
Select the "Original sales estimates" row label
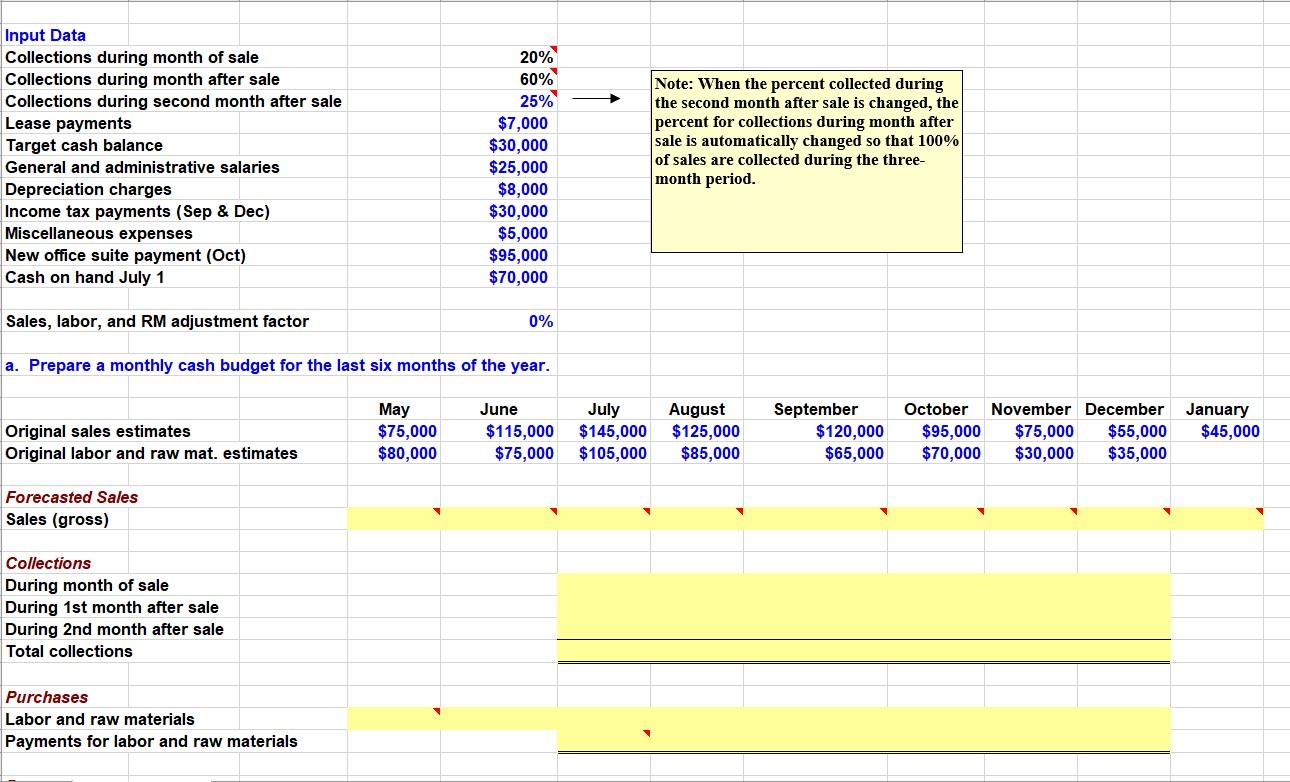[x=98, y=431]
